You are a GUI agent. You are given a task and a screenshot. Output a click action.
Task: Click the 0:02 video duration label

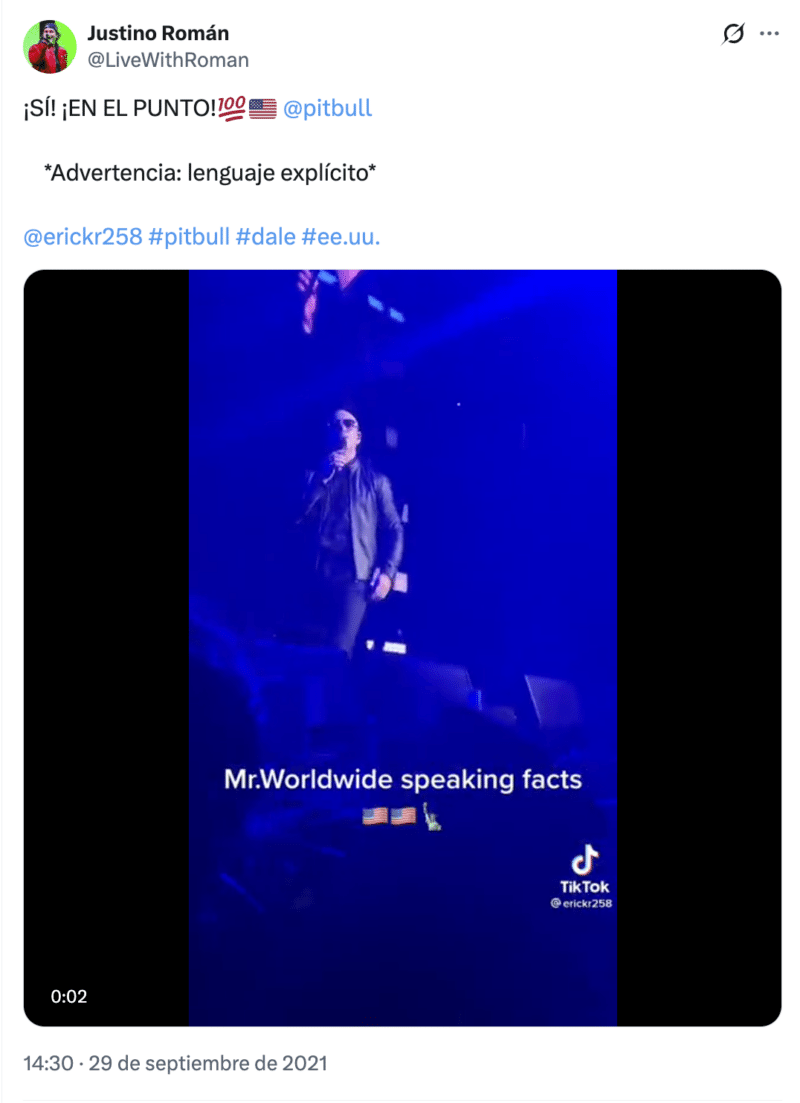click(69, 996)
